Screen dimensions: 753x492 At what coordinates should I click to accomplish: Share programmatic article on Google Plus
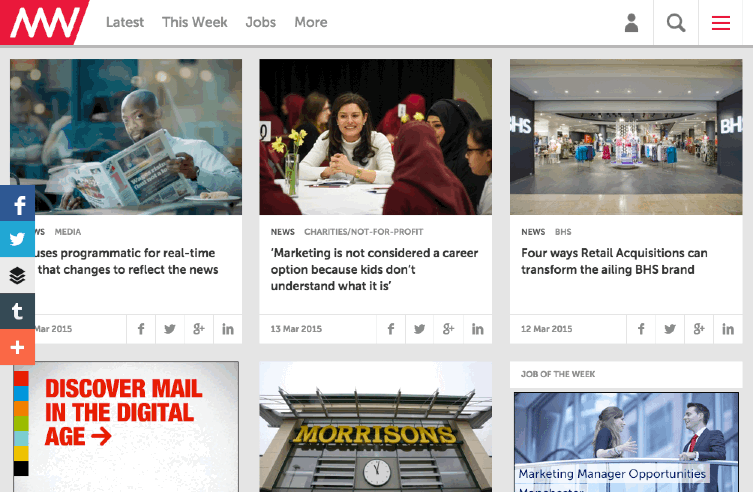(x=199, y=329)
